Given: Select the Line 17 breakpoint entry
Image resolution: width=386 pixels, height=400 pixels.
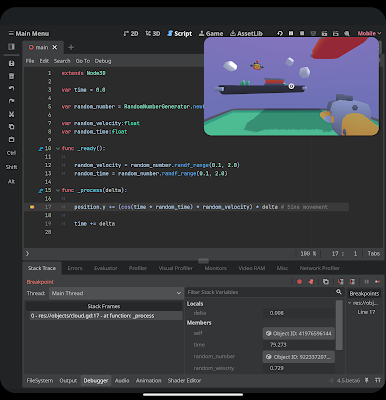Looking at the screenshot, I should coord(366,312).
